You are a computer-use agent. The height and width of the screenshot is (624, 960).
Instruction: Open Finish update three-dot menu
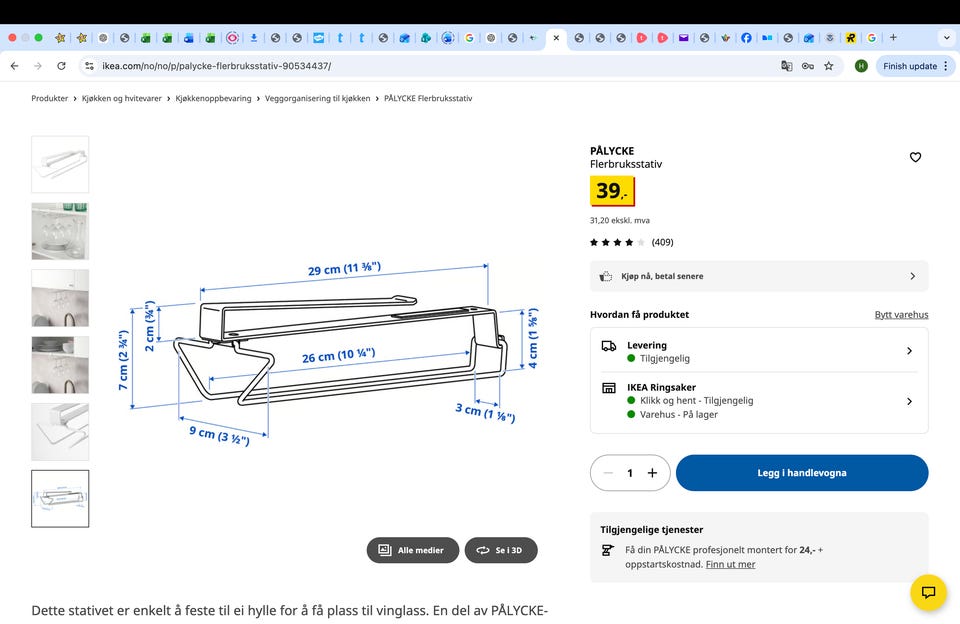(945, 66)
